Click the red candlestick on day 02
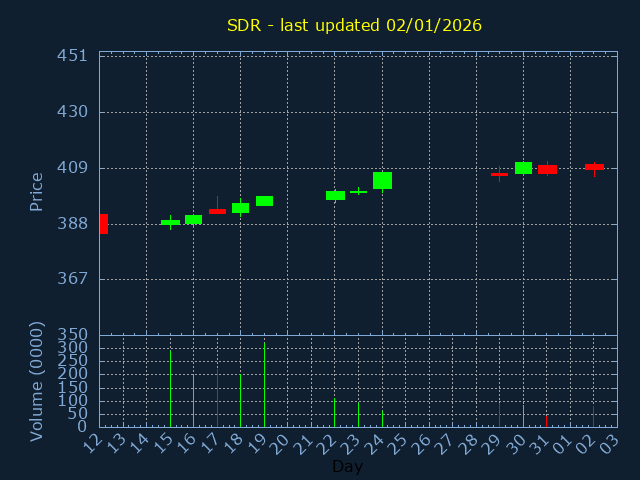This screenshot has height=480, width=640. click(x=594, y=166)
